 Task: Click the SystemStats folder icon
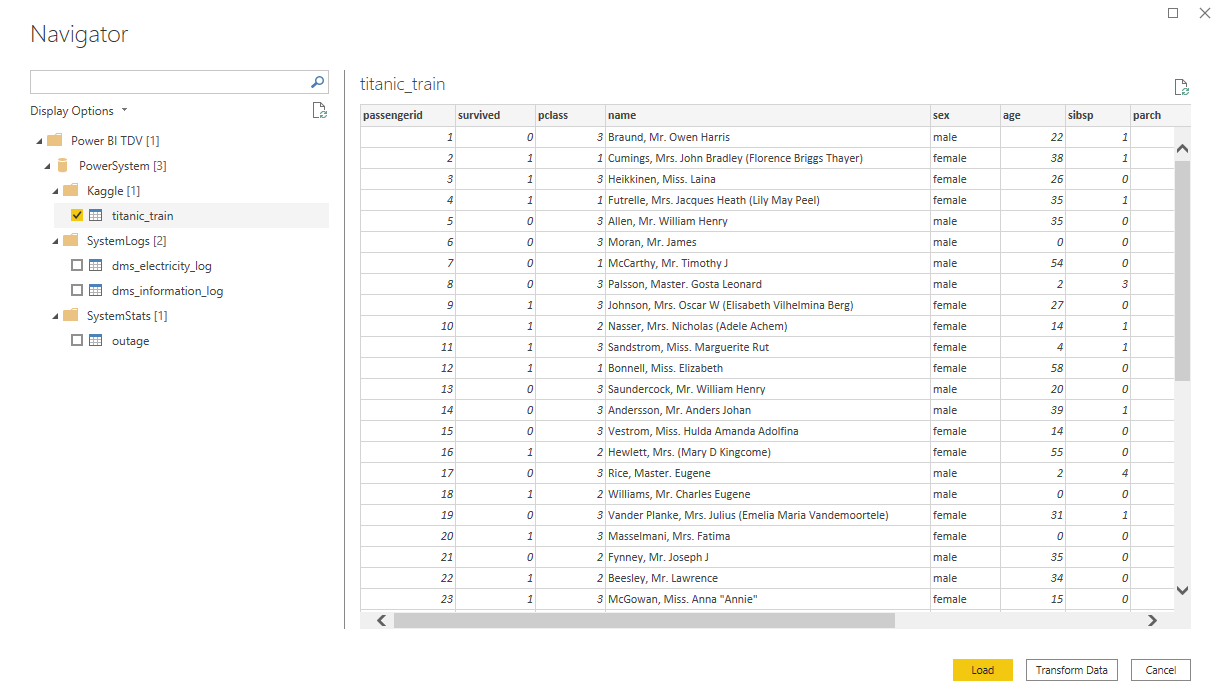(71, 316)
